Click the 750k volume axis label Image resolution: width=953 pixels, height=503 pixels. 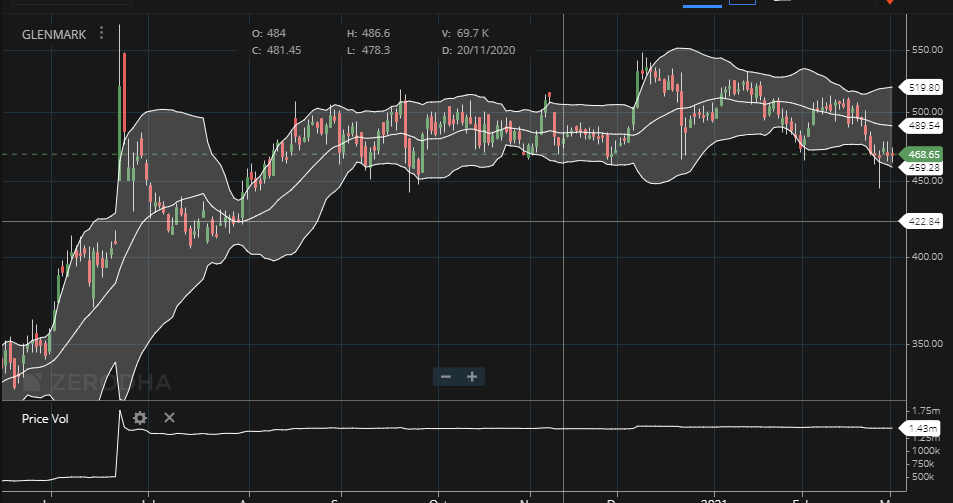(x=923, y=463)
